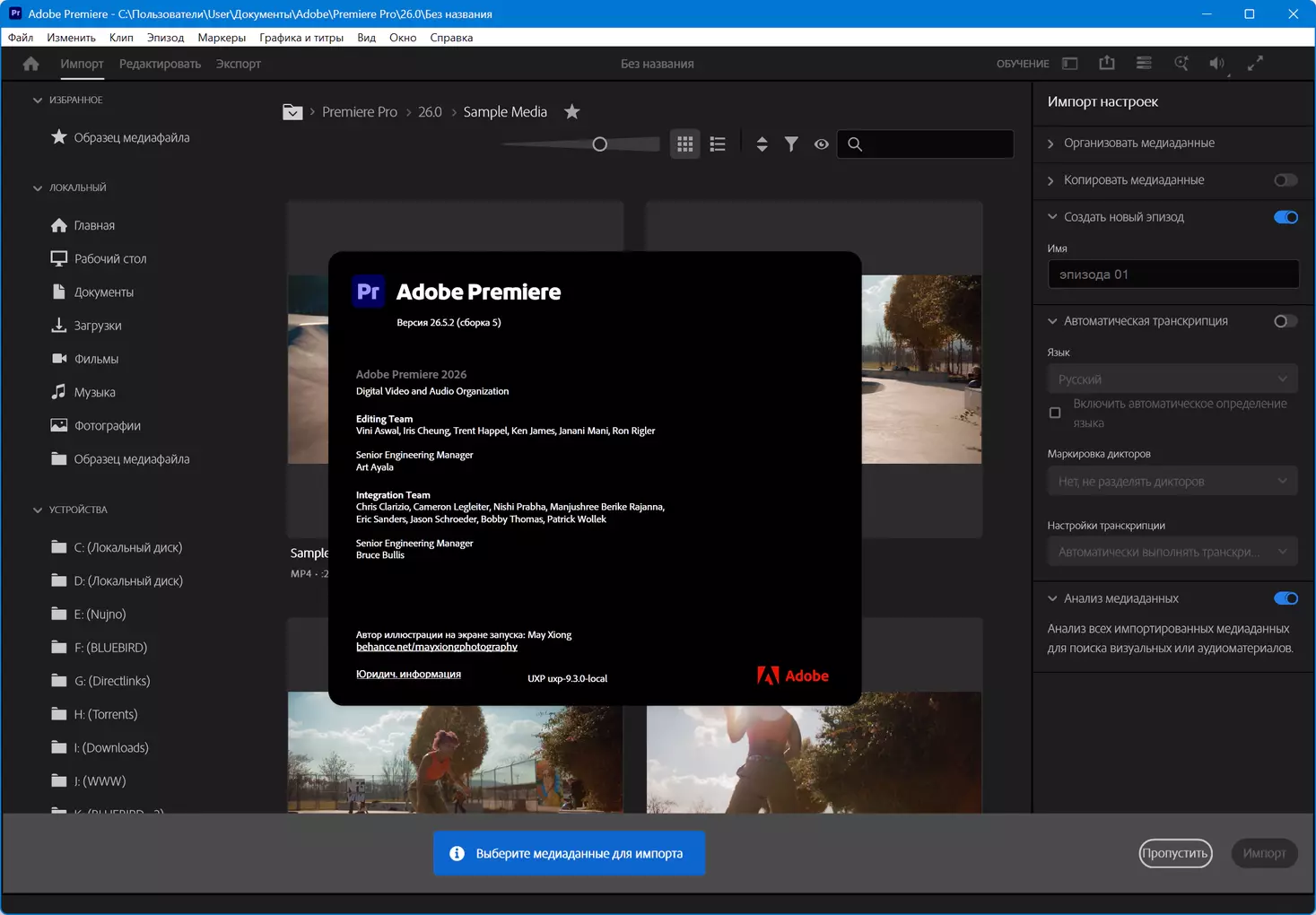This screenshot has width=1316, height=915.
Task: Click the Пропустить button
Action: coord(1175,853)
